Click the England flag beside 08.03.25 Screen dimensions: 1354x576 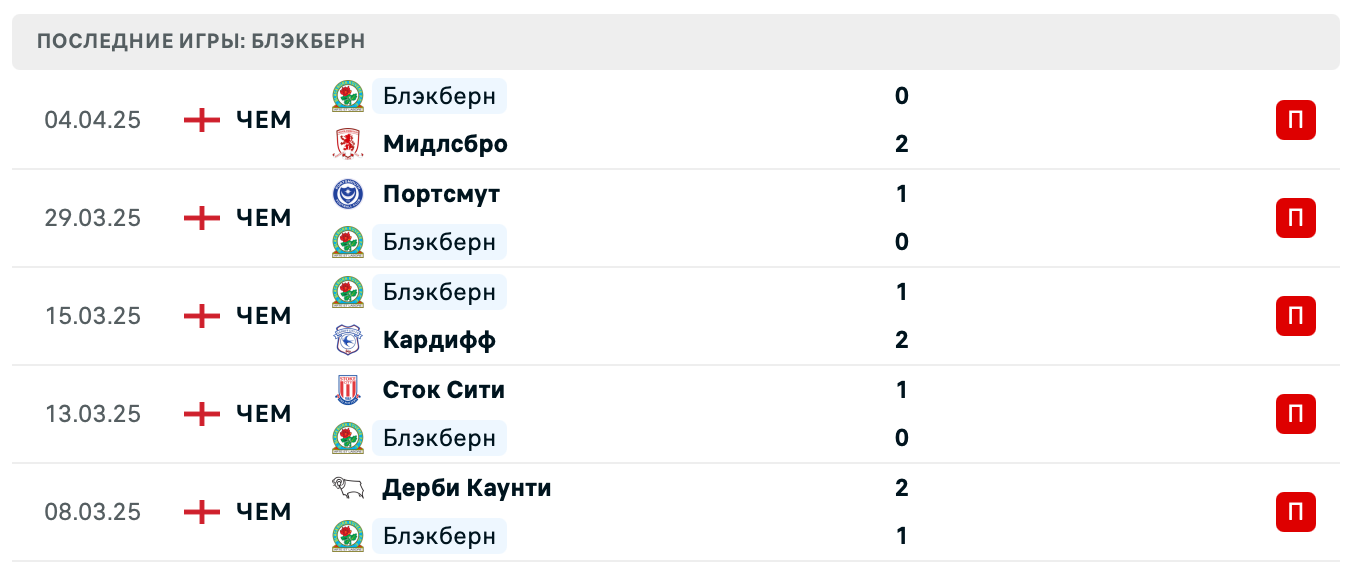[x=202, y=512]
